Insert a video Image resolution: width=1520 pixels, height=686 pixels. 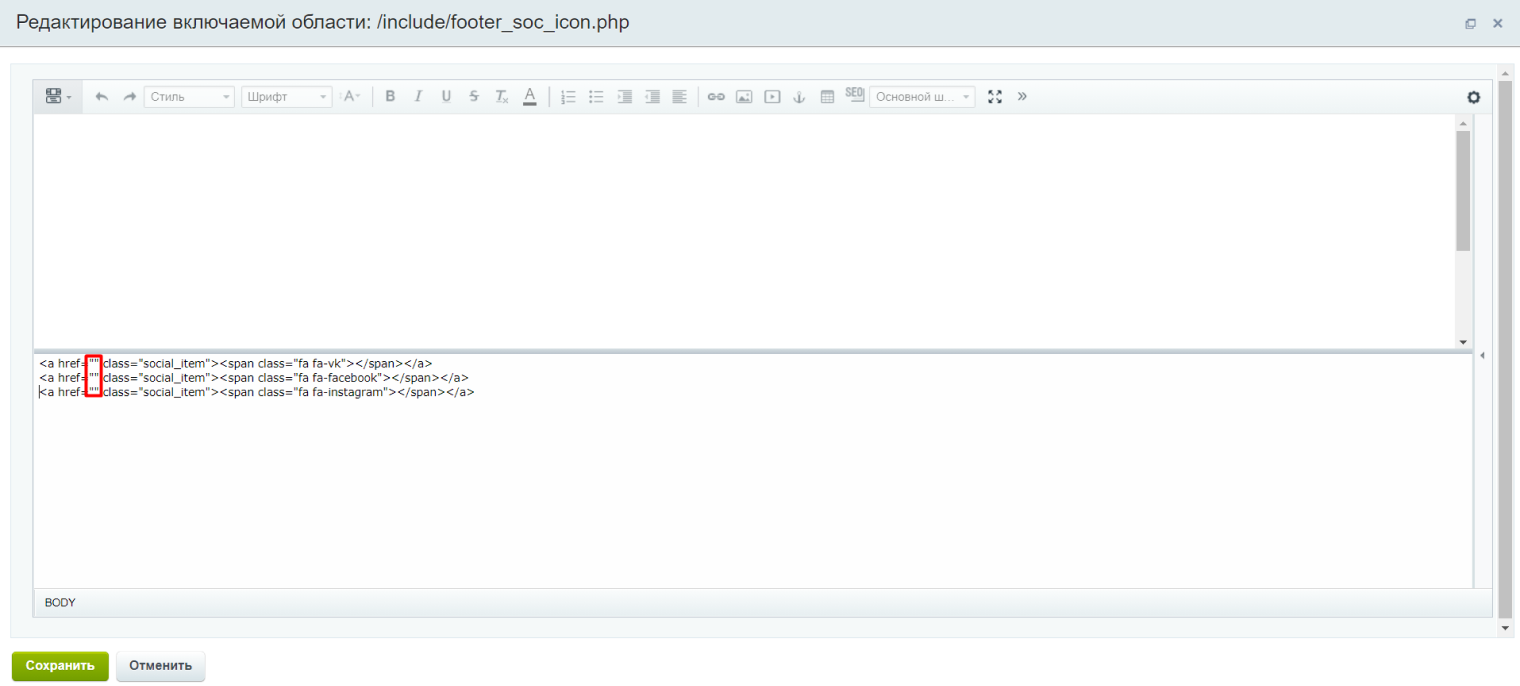point(772,97)
